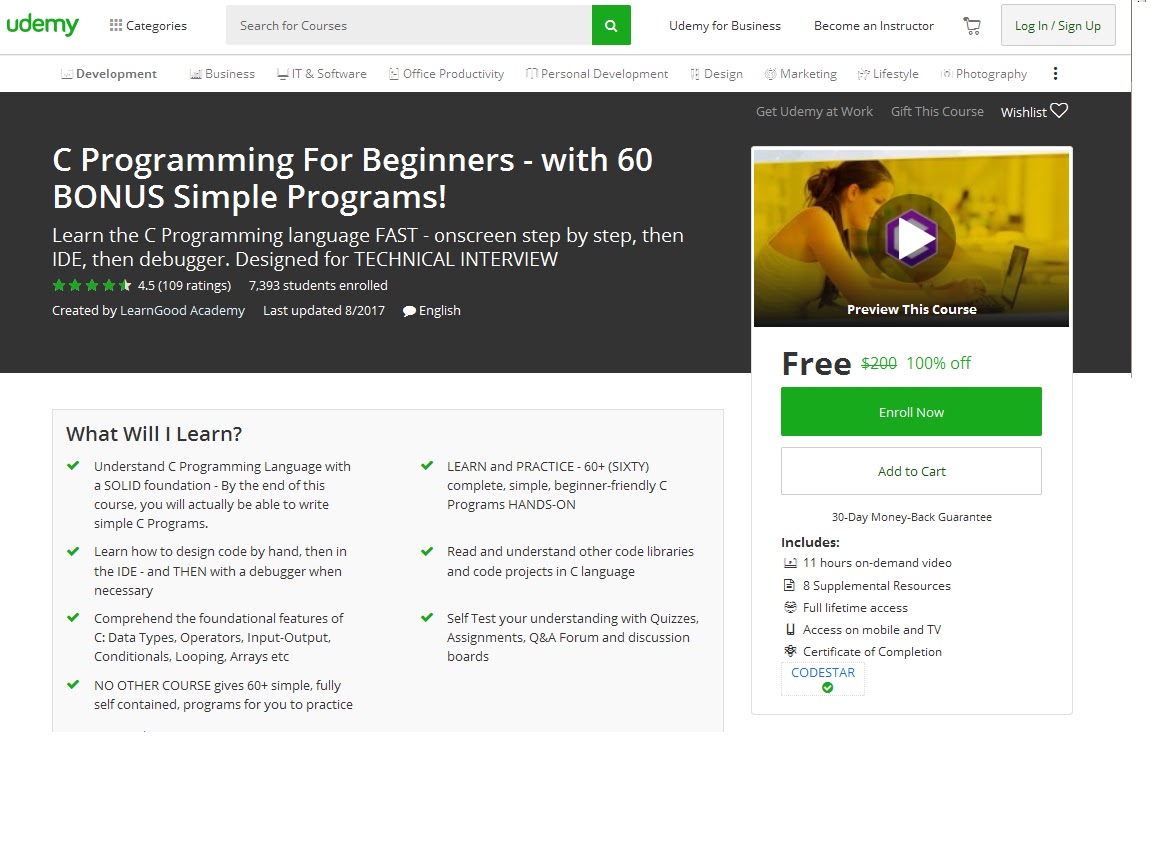The image size is (1152, 864).
Task: Click the $200 strikethrough price
Action: (x=879, y=363)
